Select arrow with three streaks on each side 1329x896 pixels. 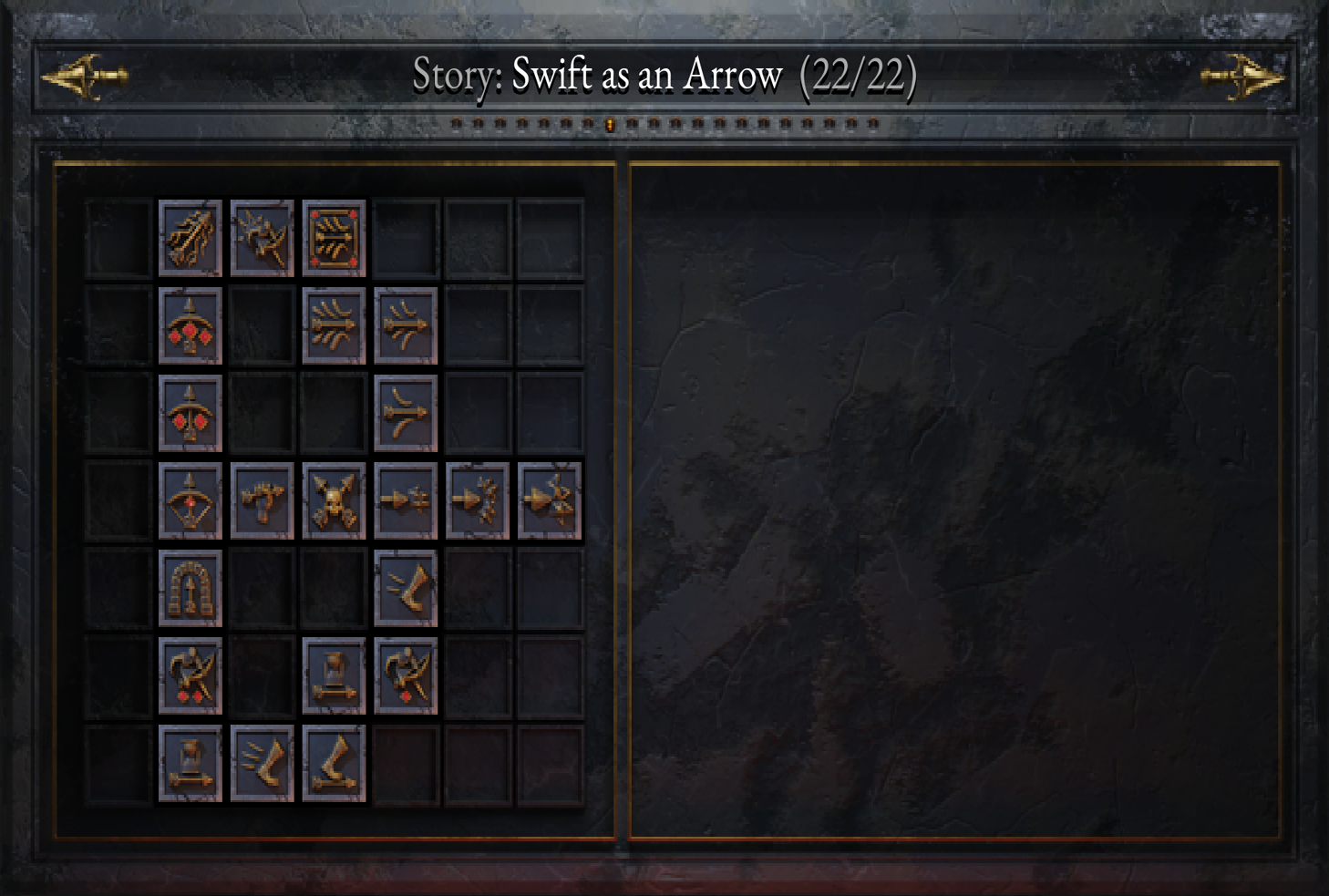(335, 326)
